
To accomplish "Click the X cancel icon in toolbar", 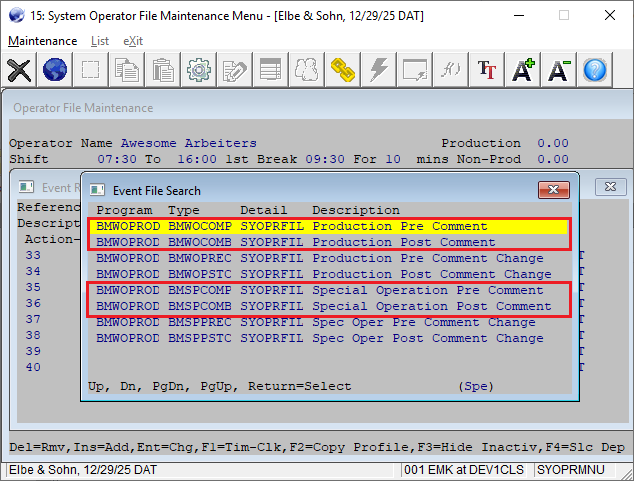I will tap(19, 70).
